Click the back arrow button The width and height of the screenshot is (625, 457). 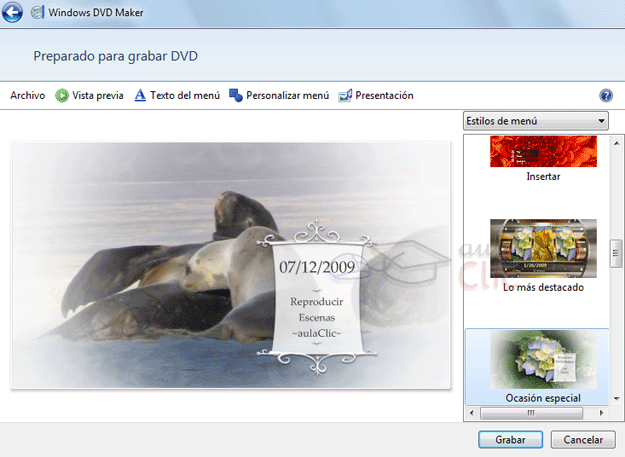pos(14,13)
